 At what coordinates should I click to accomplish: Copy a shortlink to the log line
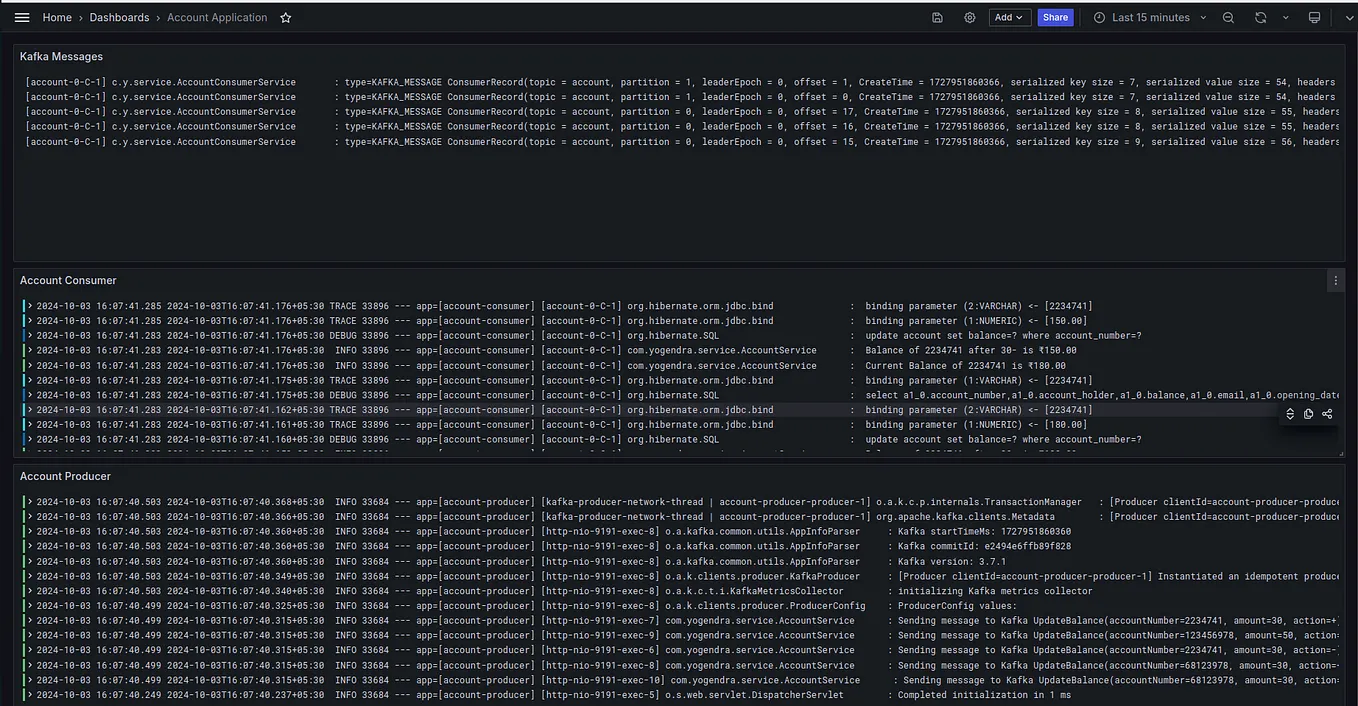[x=1327, y=413]
